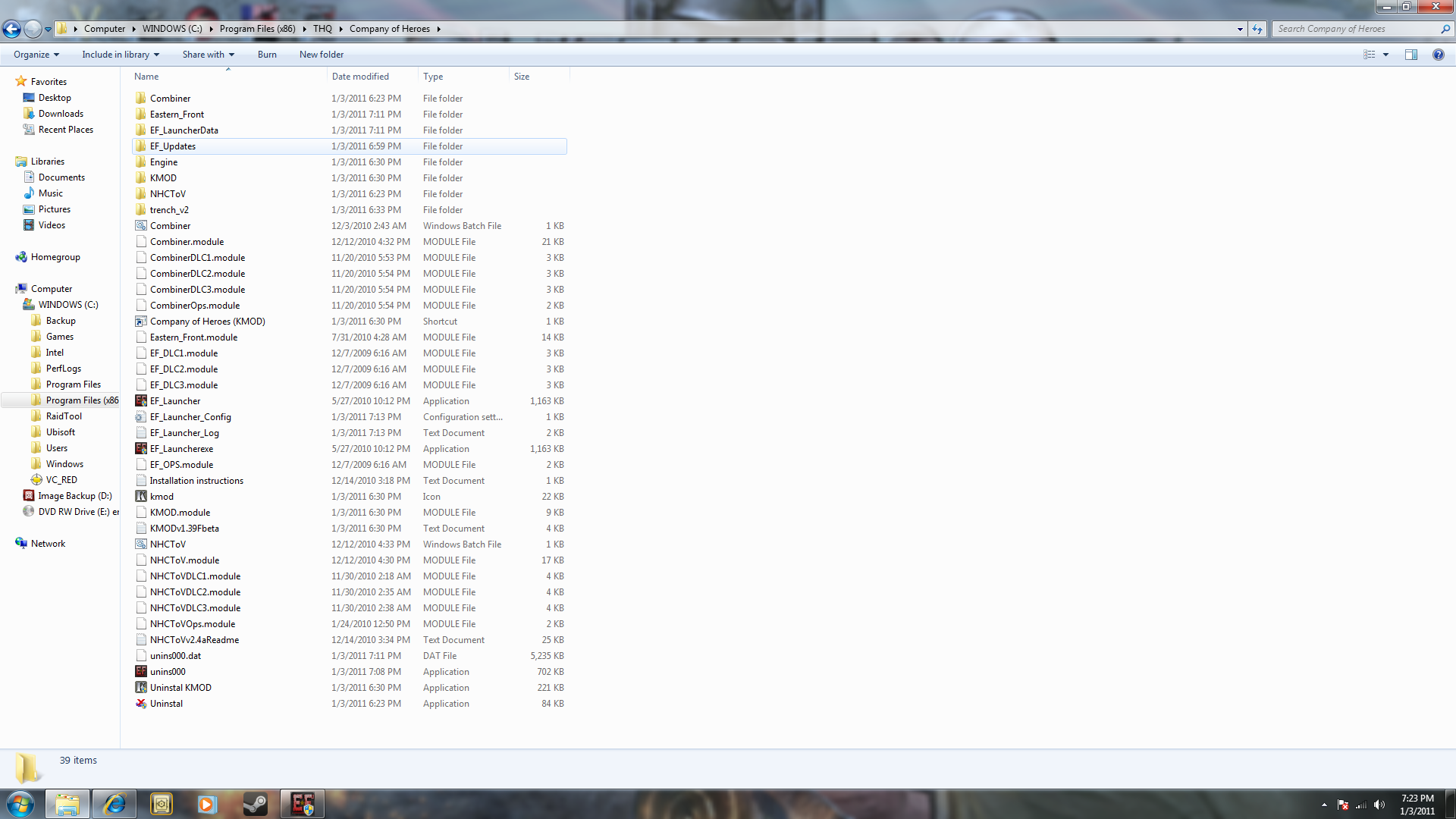Go back using the Back arrow button

pyautogui.click(x=12, y=29)
